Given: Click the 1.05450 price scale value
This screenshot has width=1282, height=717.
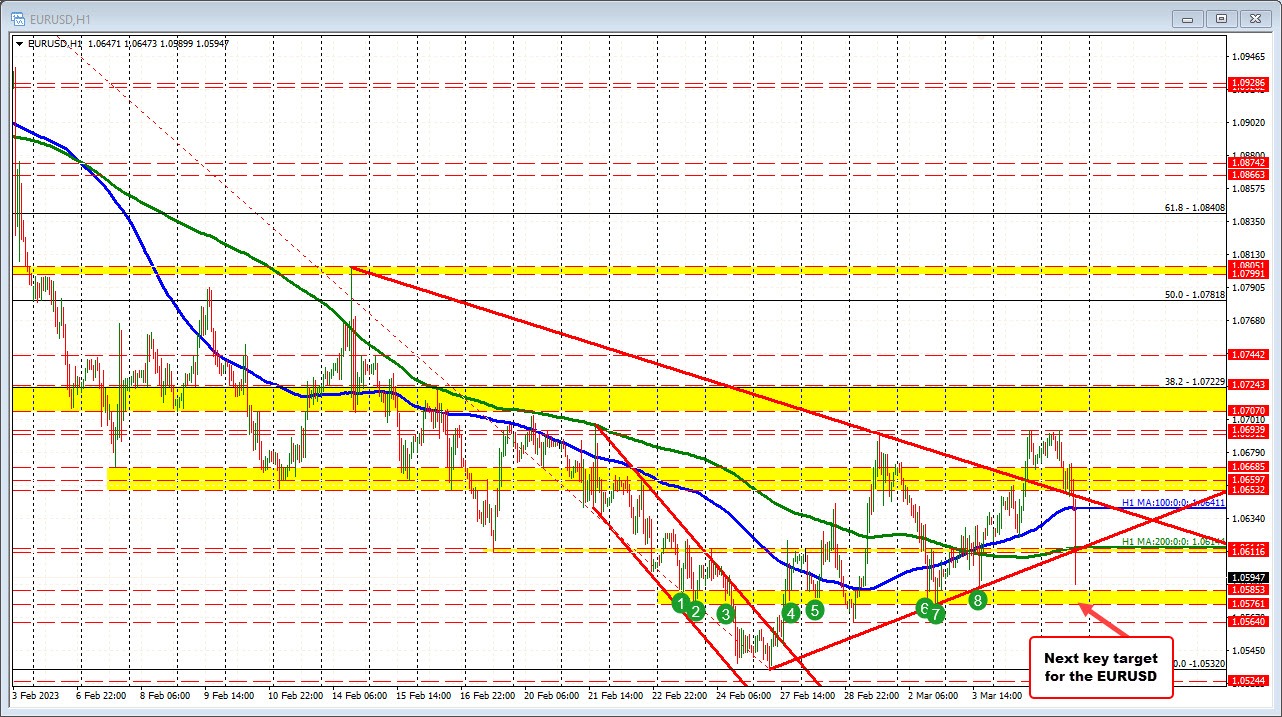Looking at the screenshot, I should (x=1249, y=650).
